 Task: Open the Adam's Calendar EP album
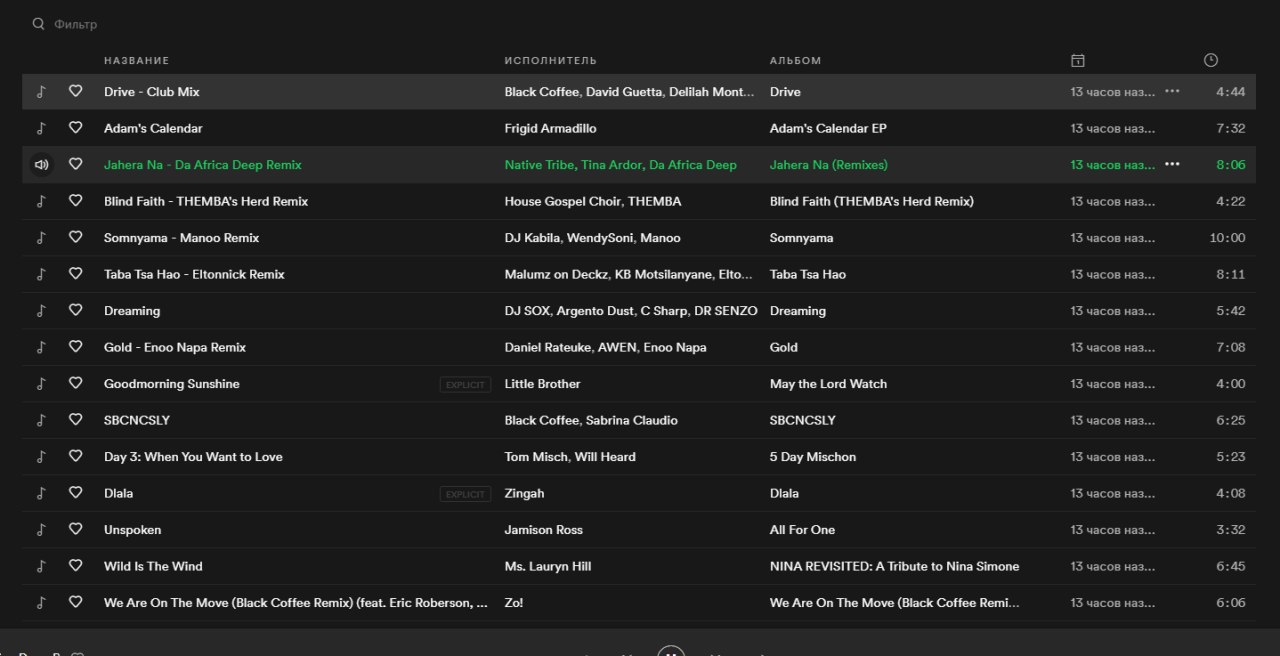pos(828,128)
